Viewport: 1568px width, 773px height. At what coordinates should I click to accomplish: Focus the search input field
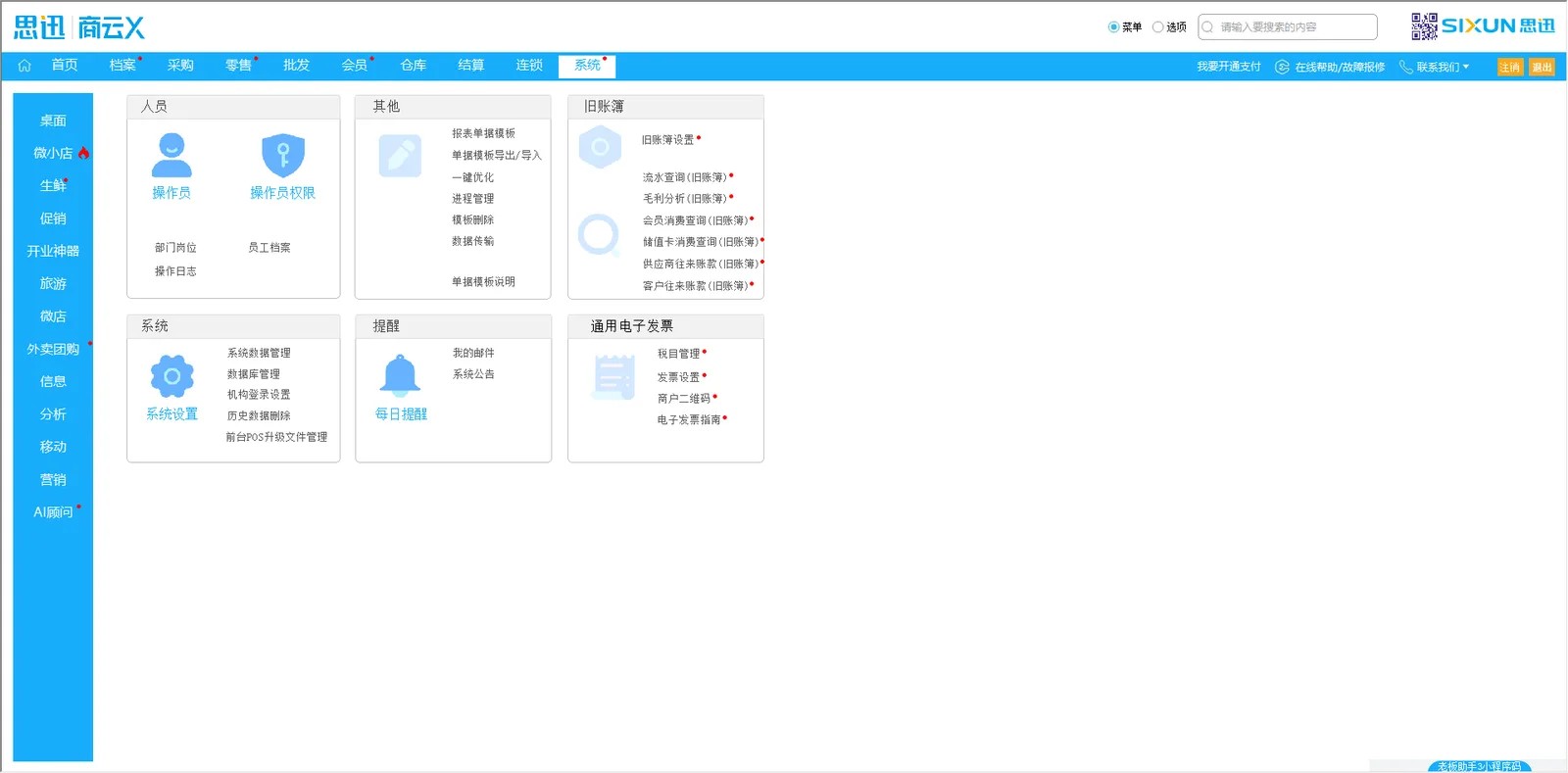tap(1288, 27)
